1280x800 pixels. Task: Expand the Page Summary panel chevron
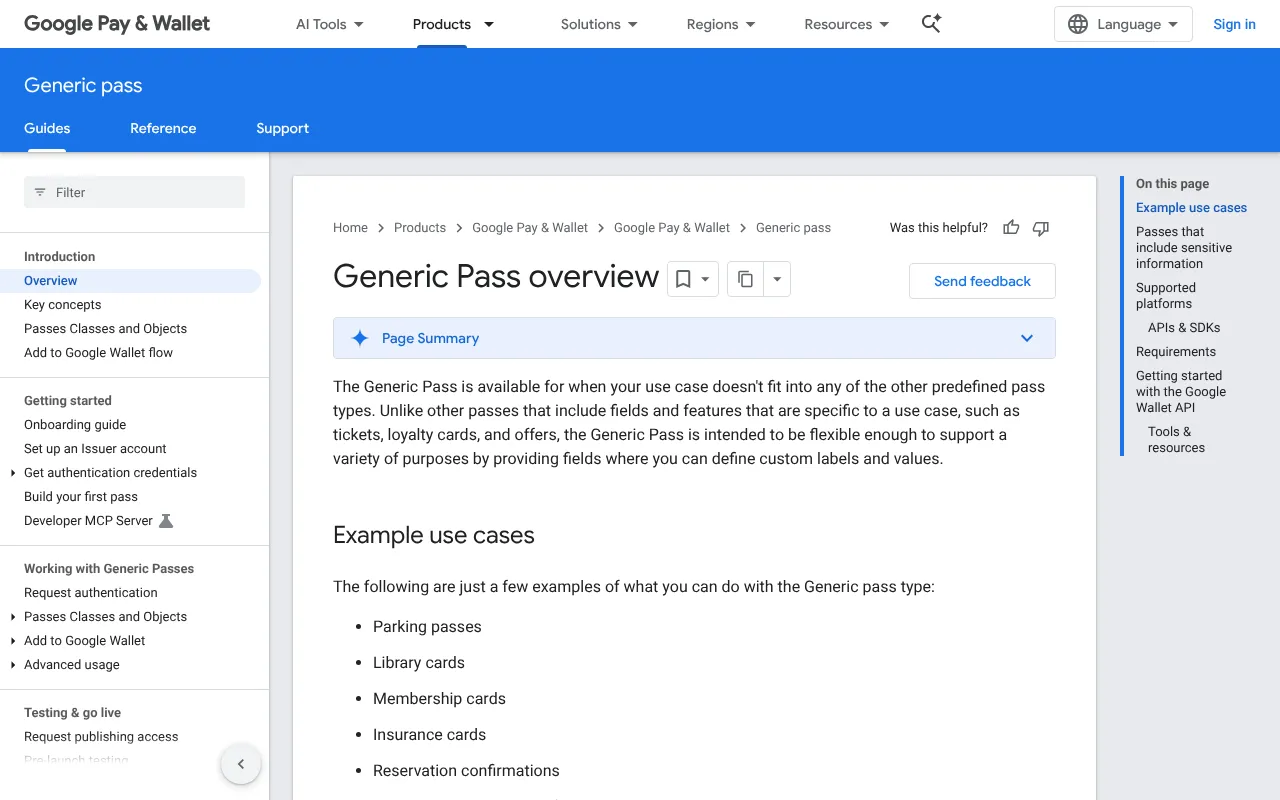tap(1027, 338)
